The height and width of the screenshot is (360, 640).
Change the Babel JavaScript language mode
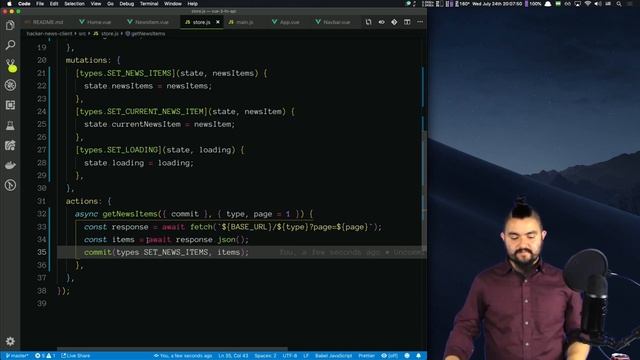click(x=333, y=356)
